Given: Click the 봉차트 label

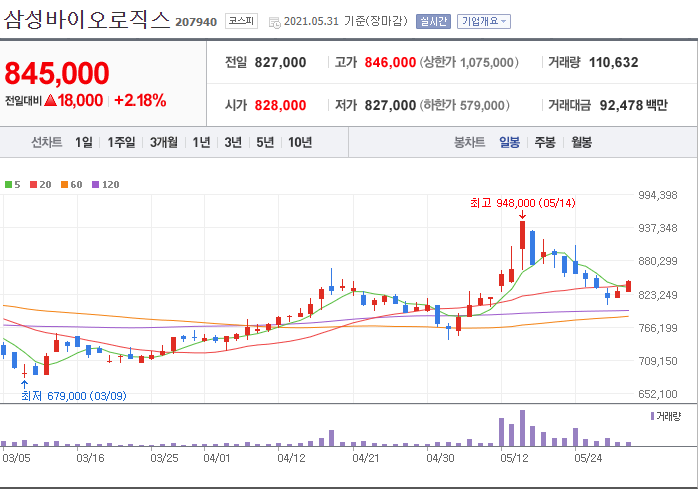Looking at the screenshot, I should click(x=470, y=143).
